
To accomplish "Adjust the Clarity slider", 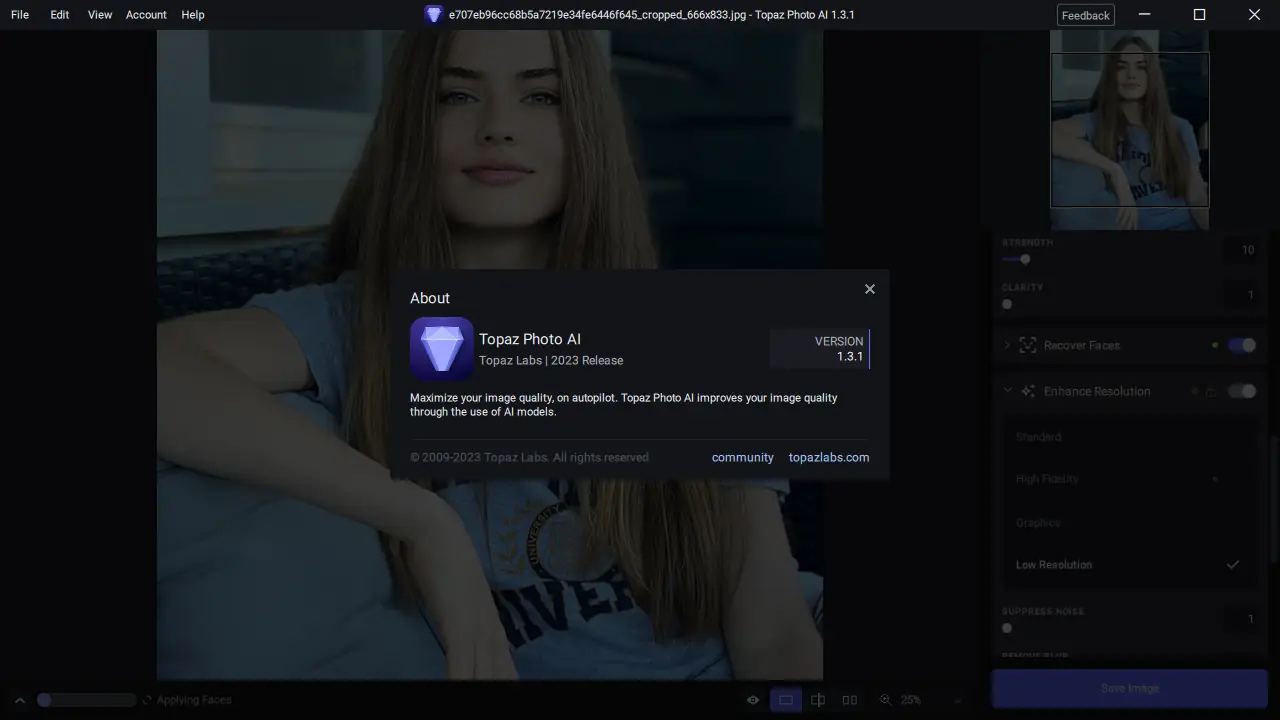I will tap(1007, 304).
